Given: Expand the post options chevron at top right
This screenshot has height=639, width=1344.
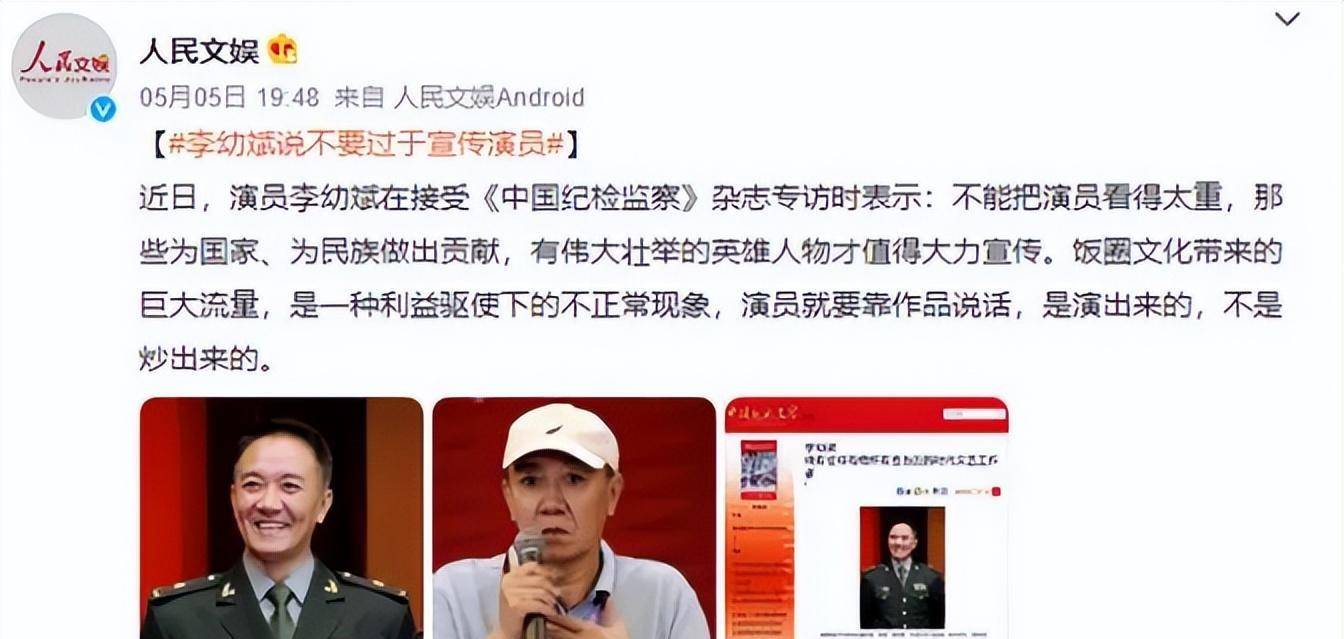Looking at the screenshot, I should coord(1288,18).
